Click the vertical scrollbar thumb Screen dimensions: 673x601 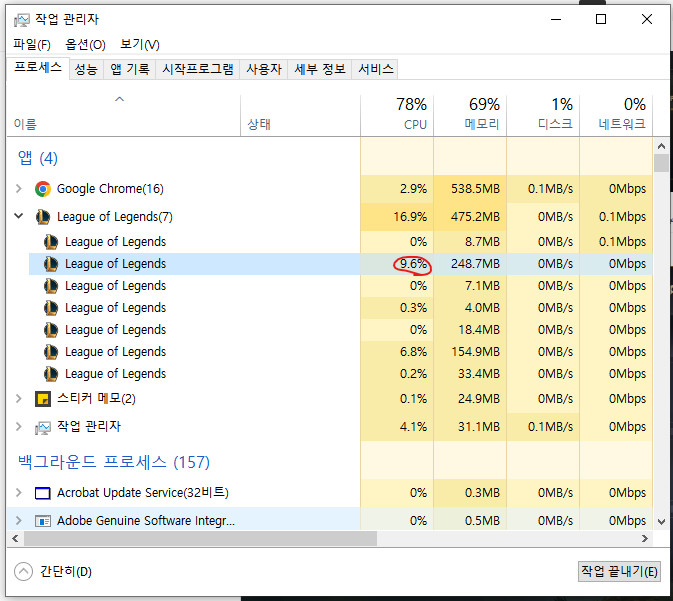point(661,163)
